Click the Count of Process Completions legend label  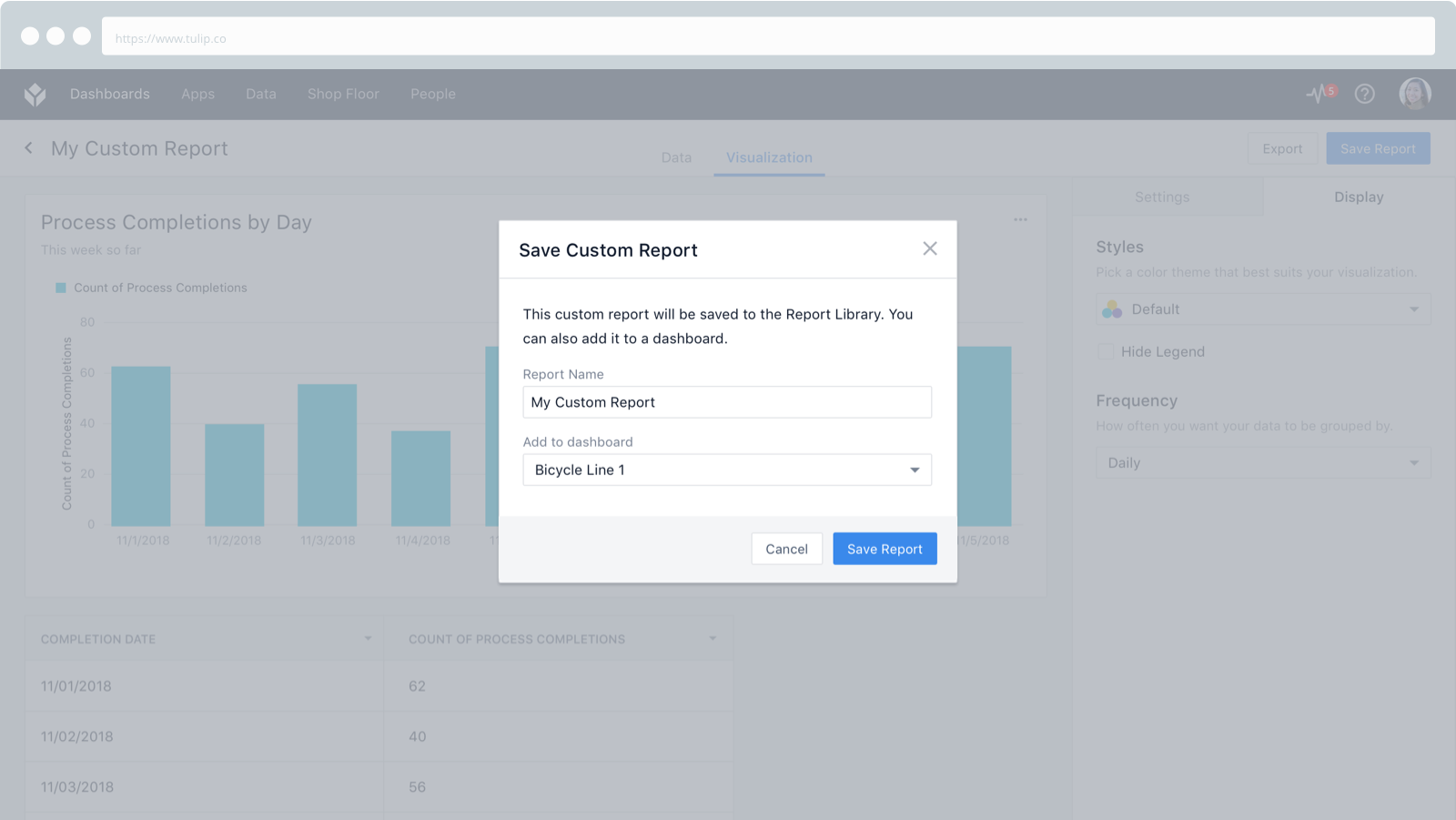point(160,288)
